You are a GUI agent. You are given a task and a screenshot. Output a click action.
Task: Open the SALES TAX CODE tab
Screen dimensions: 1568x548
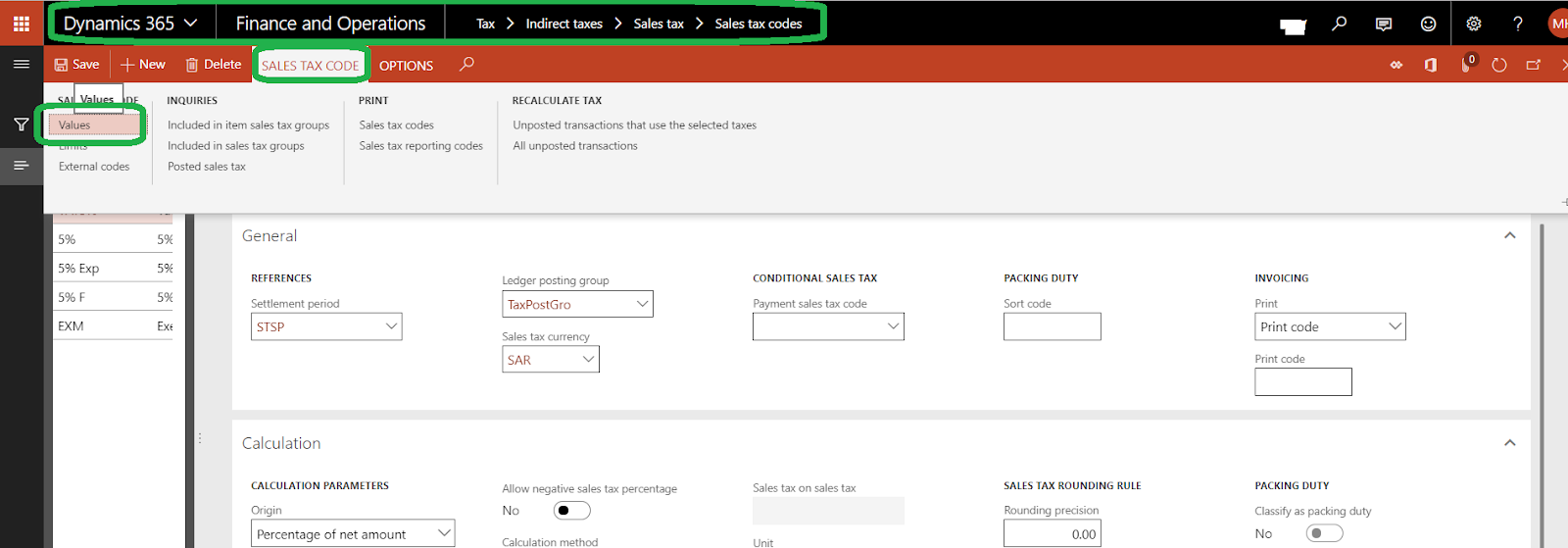(310, 66)
